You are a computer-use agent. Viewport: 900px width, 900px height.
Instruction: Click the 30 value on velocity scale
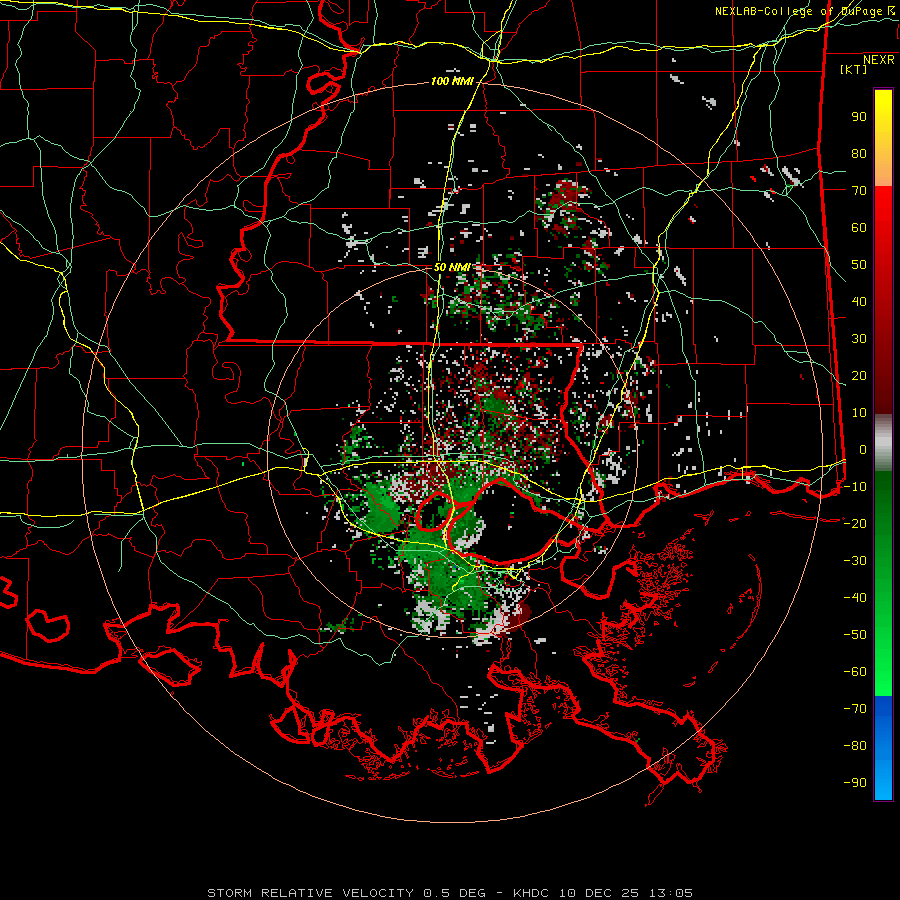coord(859,339)
